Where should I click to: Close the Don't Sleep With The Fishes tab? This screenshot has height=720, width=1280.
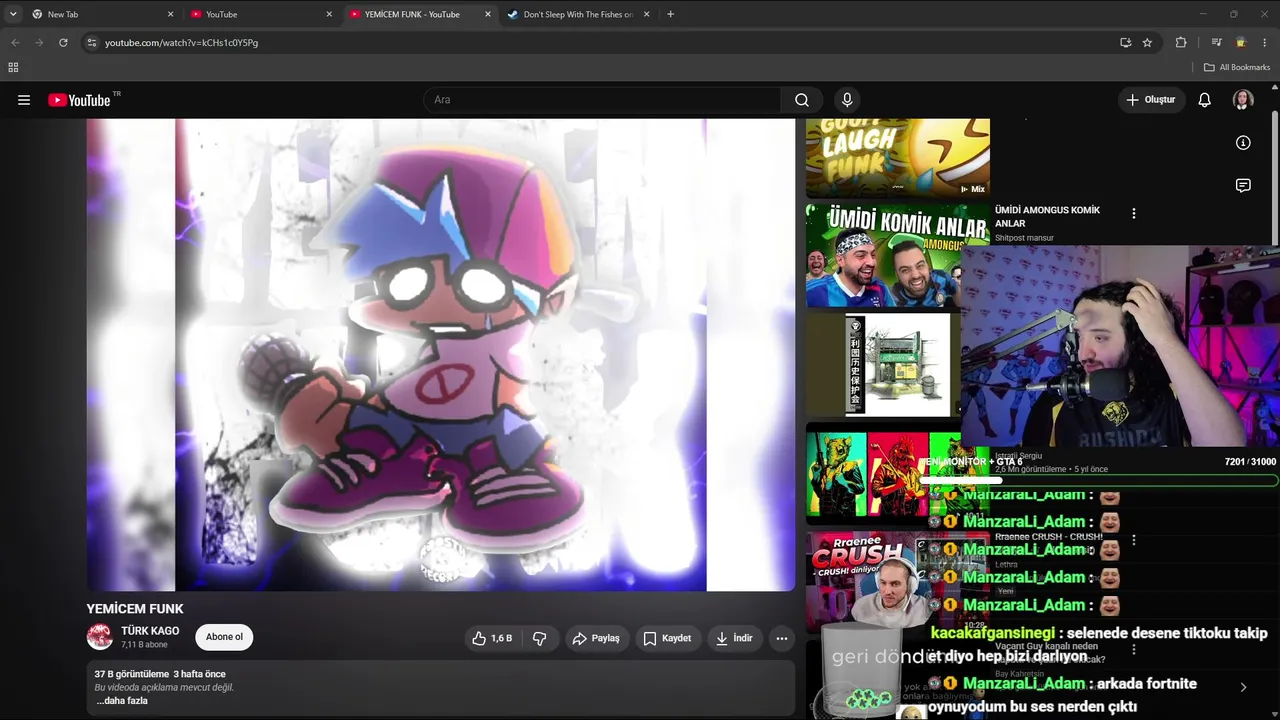coord(646,14)
